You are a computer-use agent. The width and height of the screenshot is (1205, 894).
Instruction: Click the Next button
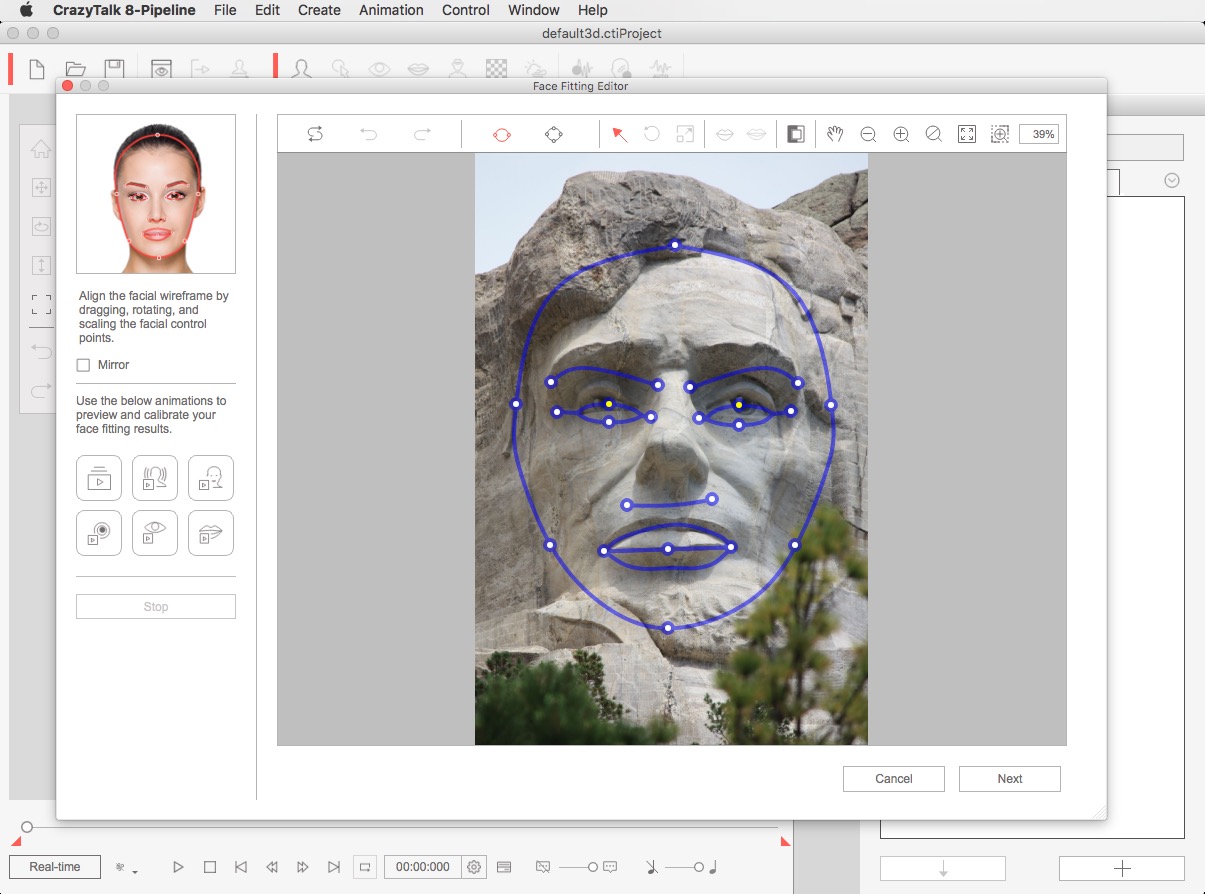1010,779
